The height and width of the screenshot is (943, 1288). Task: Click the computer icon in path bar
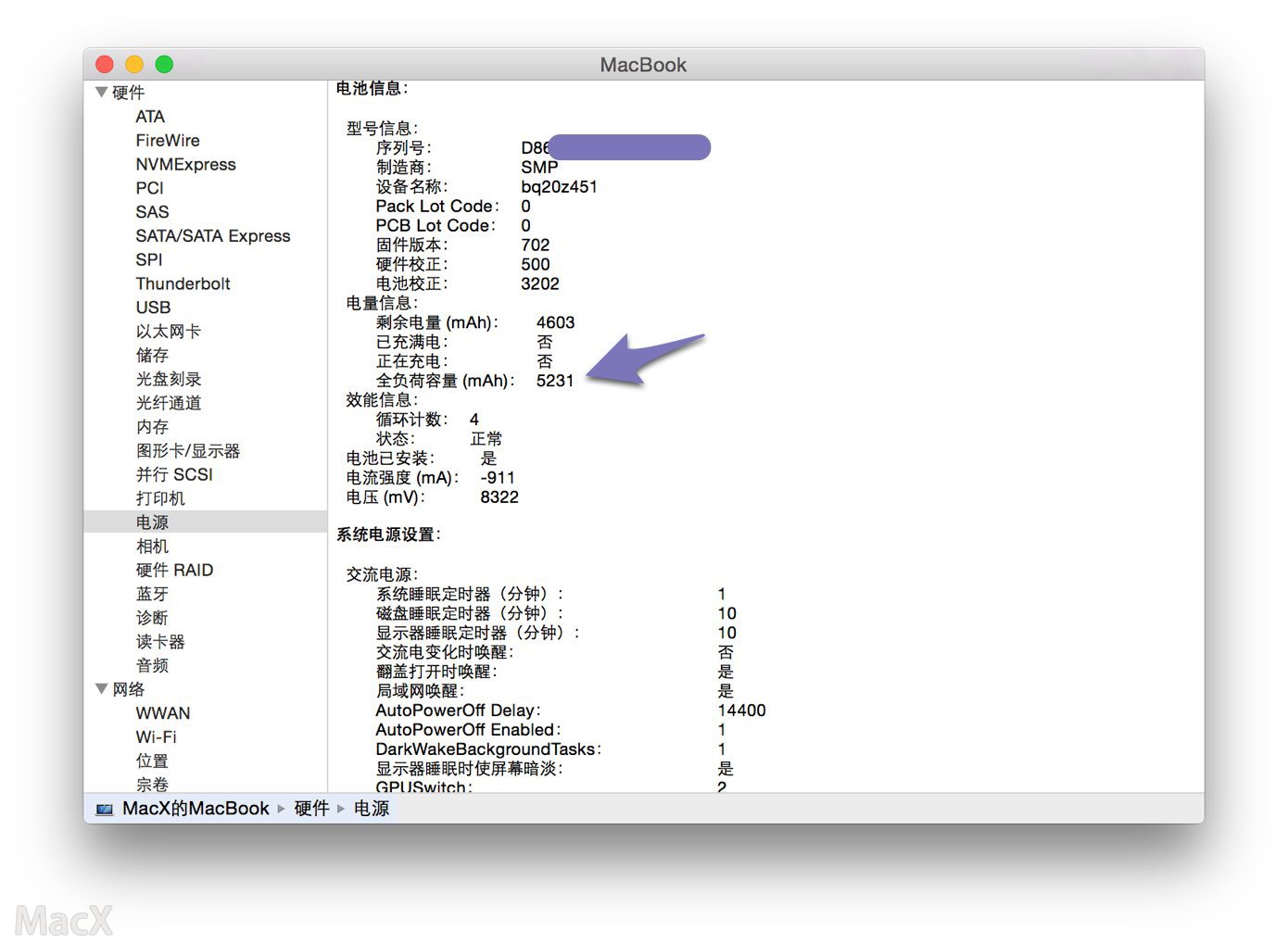105,809
